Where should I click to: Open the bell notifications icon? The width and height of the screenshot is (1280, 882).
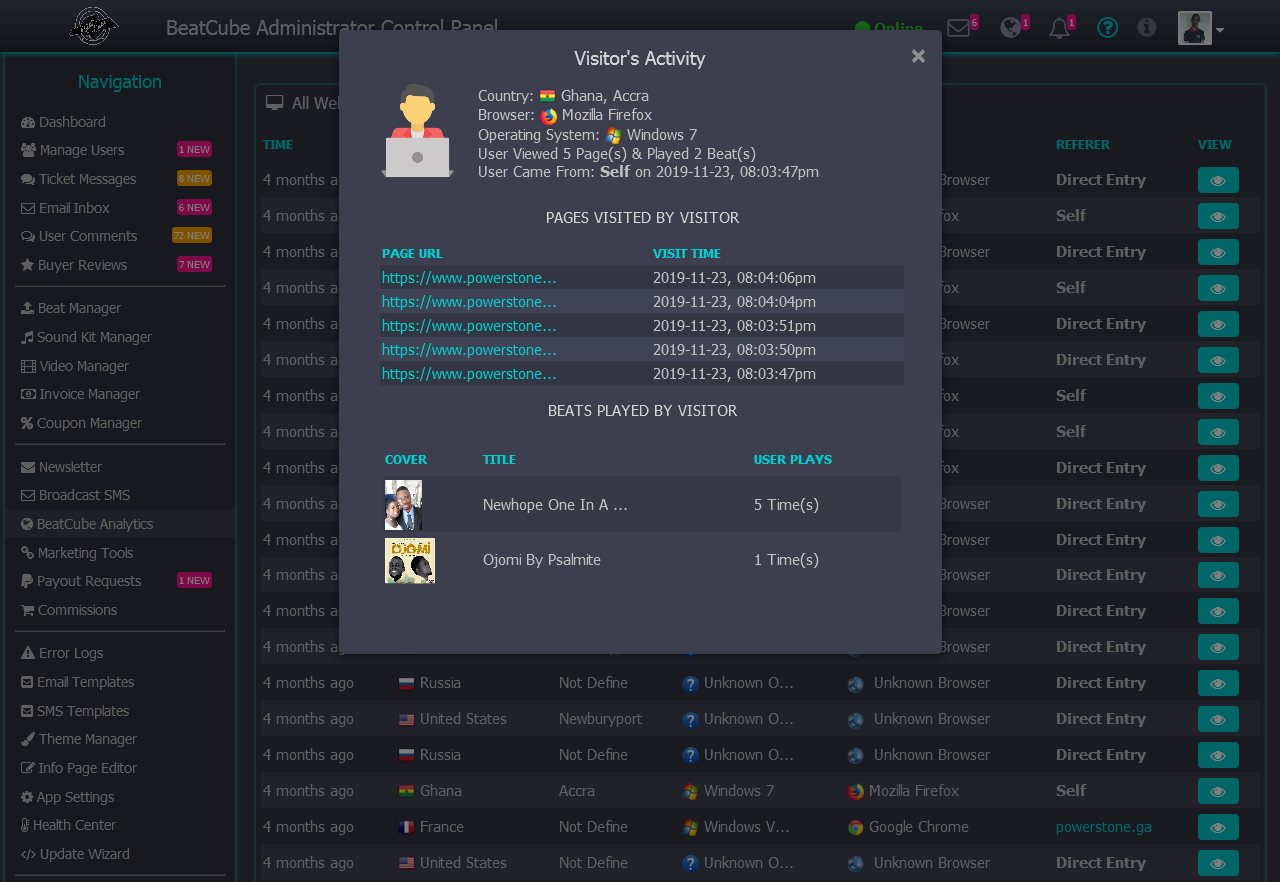pos(1059,28)
